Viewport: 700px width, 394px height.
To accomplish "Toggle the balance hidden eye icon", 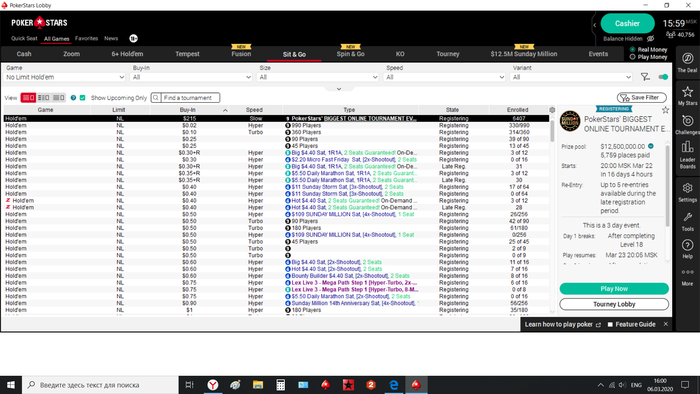I will tap(651, 39).
